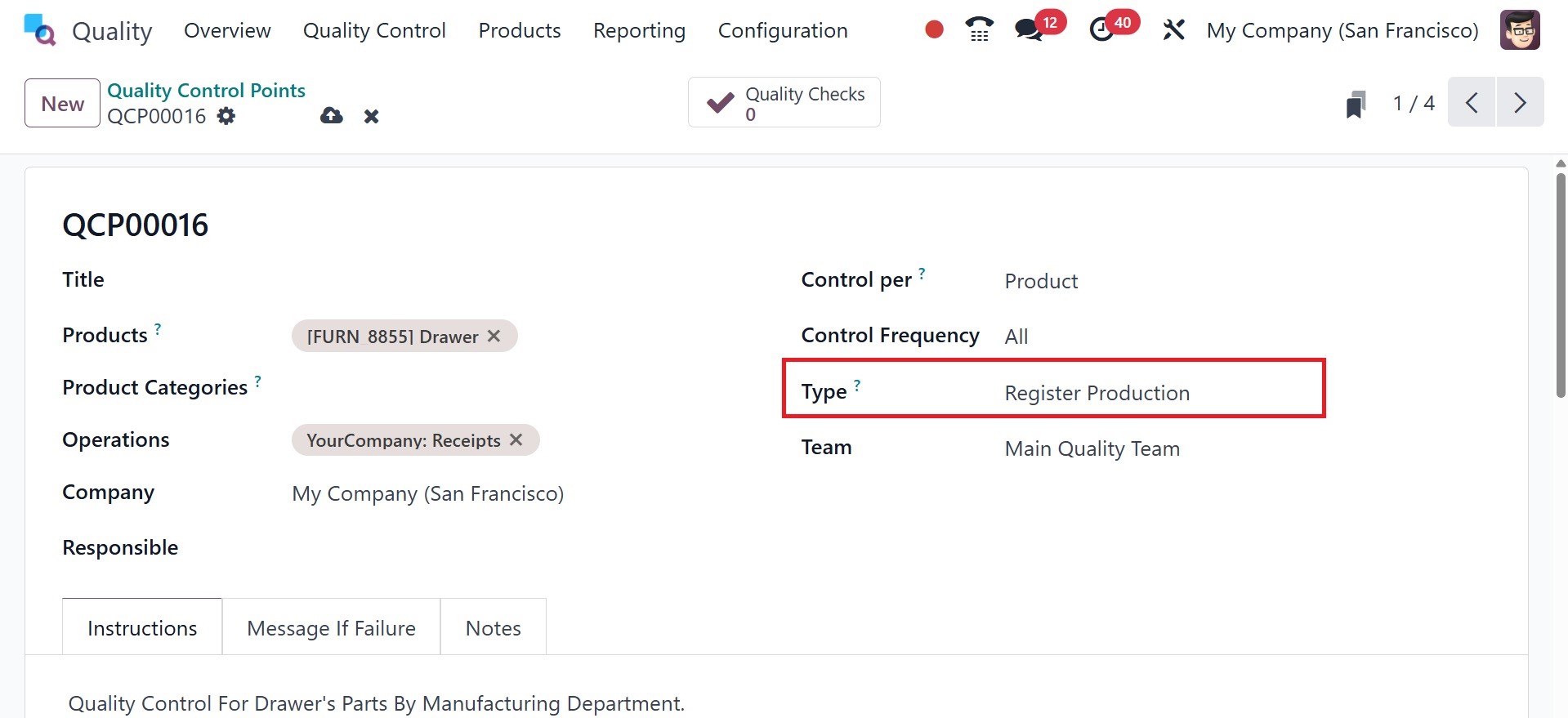1568x718 pixels.
Task: Open the activities clock icon
Action: pos(1101,30)
